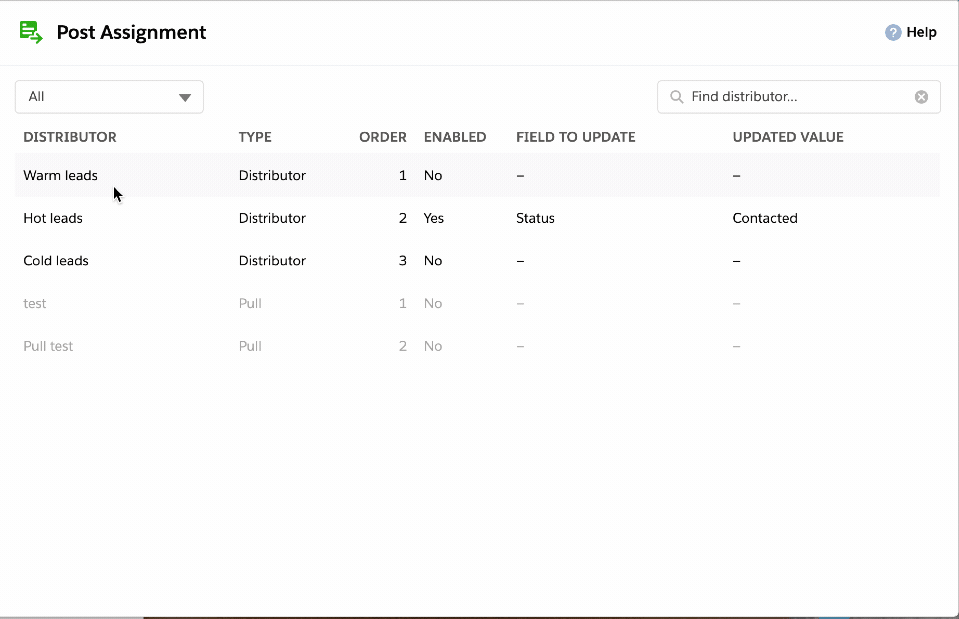Click Pull type in Pull test row
Image resolution: width=959 pixels, height=619 pixels.
[250, 346]
